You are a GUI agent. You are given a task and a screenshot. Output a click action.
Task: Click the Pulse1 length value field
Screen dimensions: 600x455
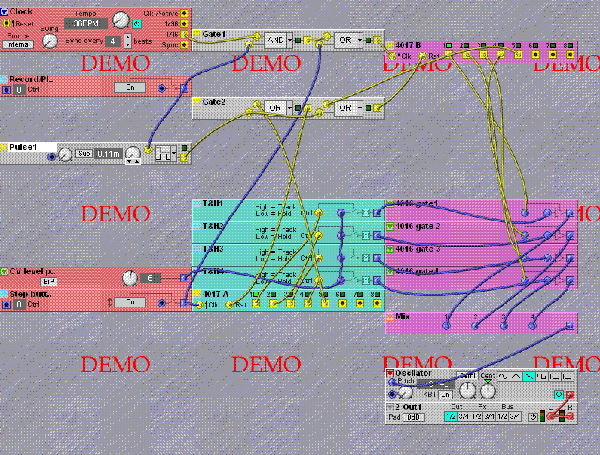[x=108, y=154]
